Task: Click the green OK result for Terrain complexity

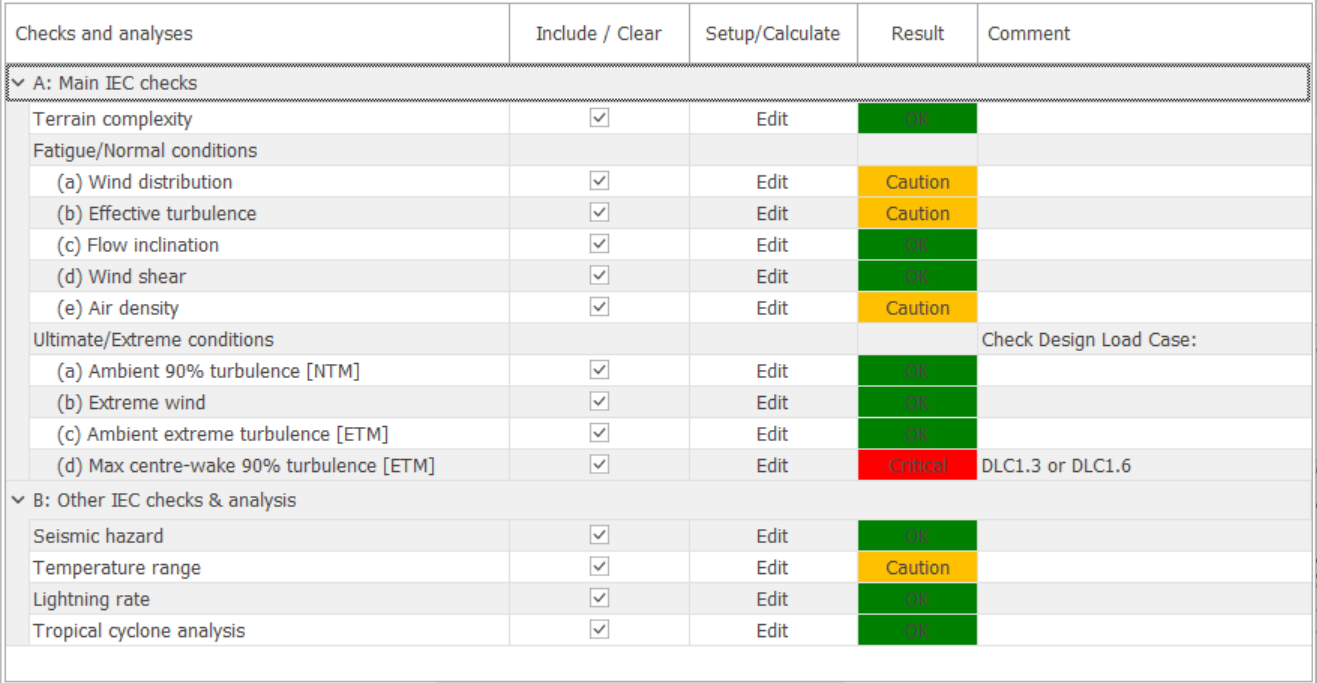Action: [916, 119]
